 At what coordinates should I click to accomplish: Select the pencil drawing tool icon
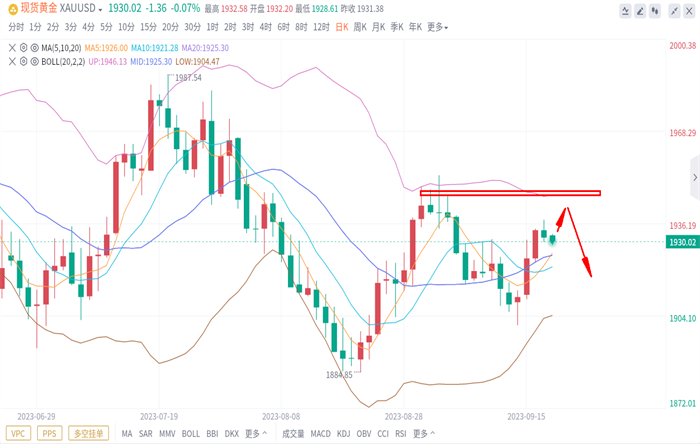640,11
